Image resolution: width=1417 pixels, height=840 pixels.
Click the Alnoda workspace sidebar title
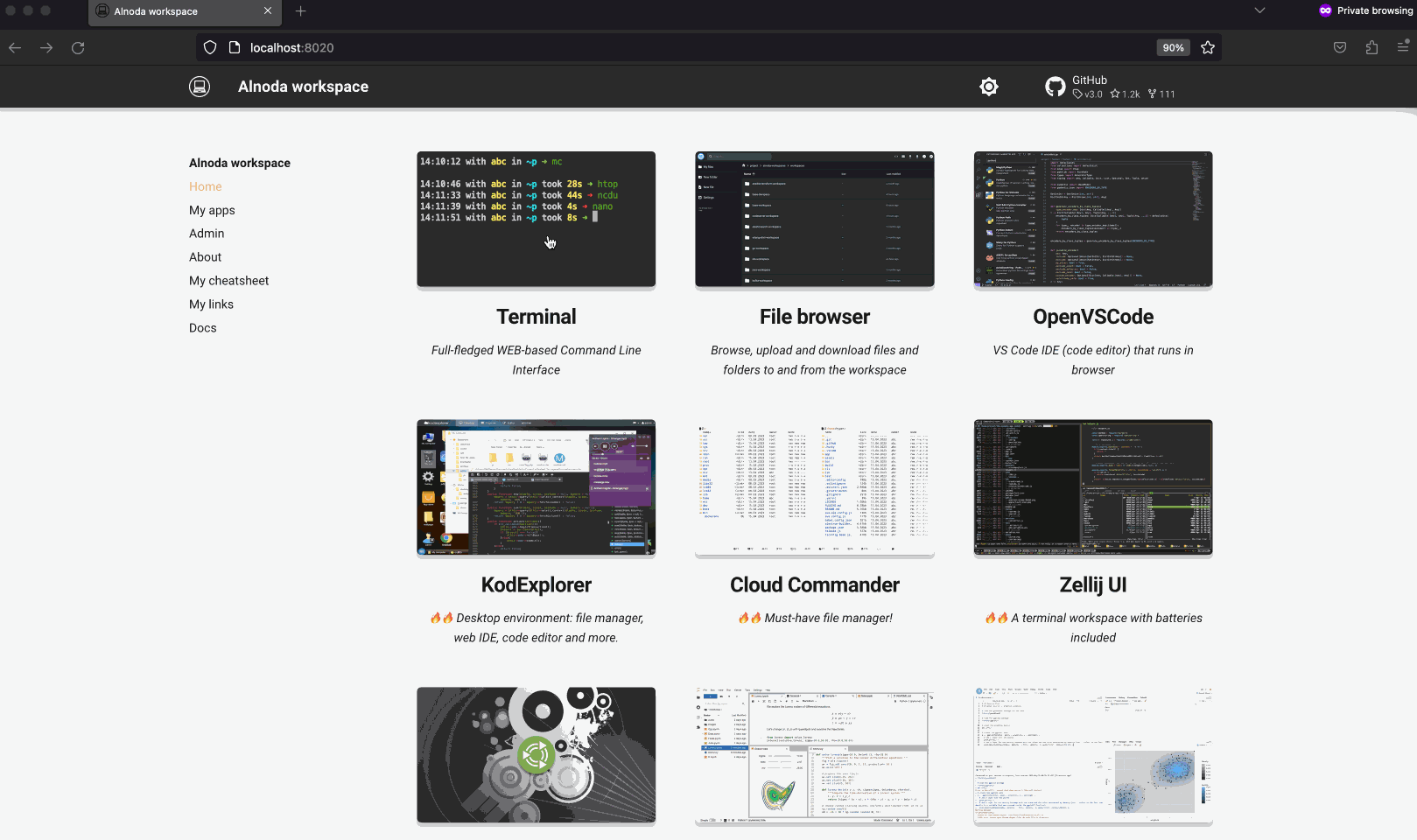tap(240, 163)
